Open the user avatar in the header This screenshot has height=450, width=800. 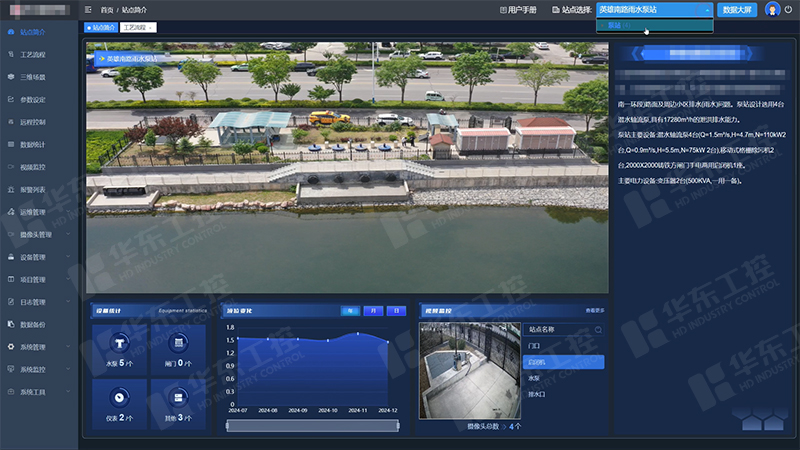772,9
